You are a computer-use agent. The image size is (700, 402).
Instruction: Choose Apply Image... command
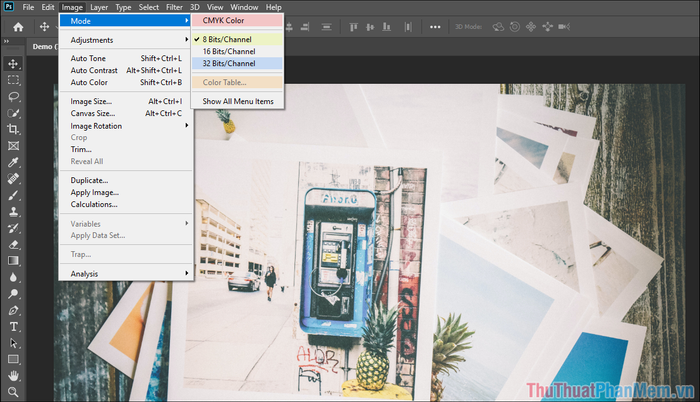(126, 193)
